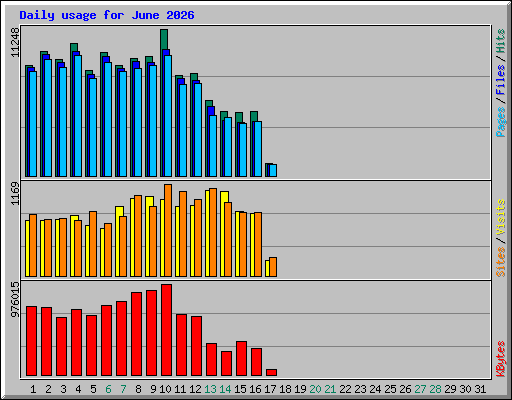Click the KBytes legend label
This screenshot has height=400, width=512.
[500, 359]
